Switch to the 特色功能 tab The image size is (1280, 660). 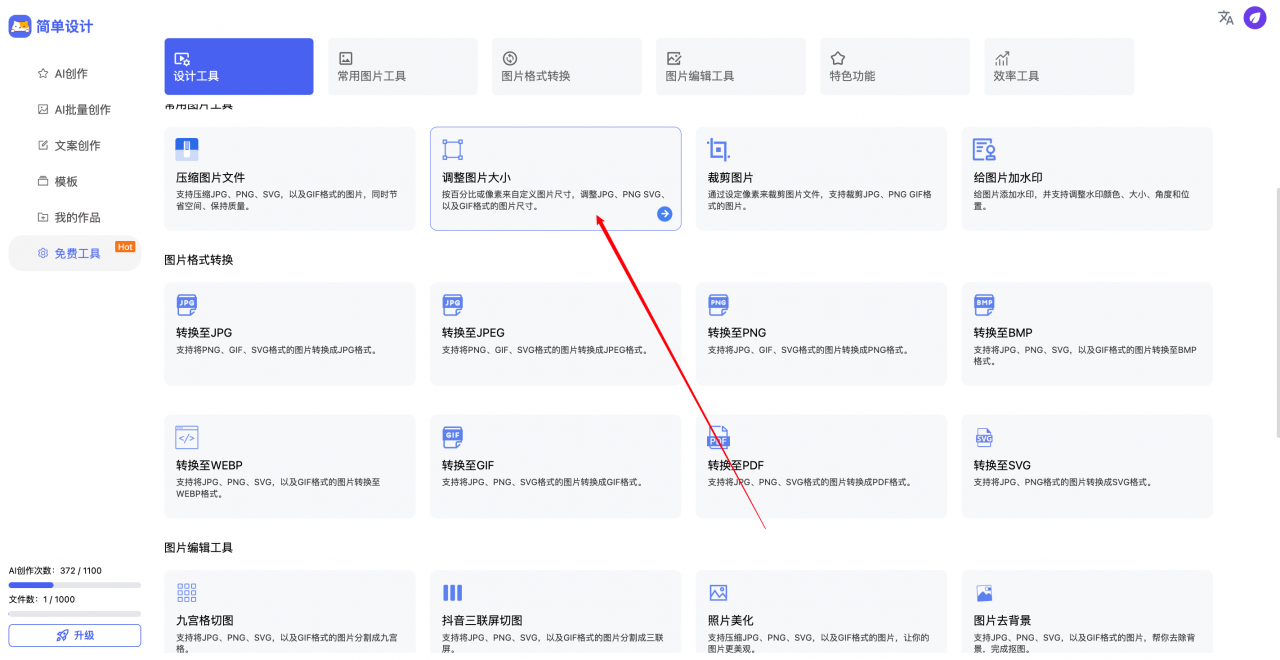(895, 66)
